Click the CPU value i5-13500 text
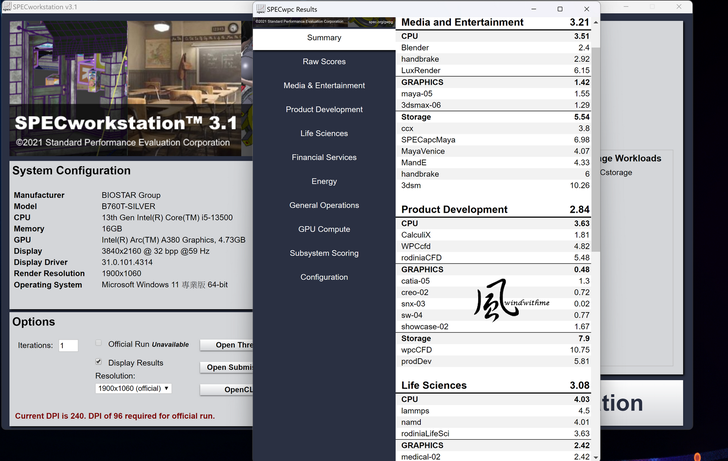 click(x=167, y=217)
